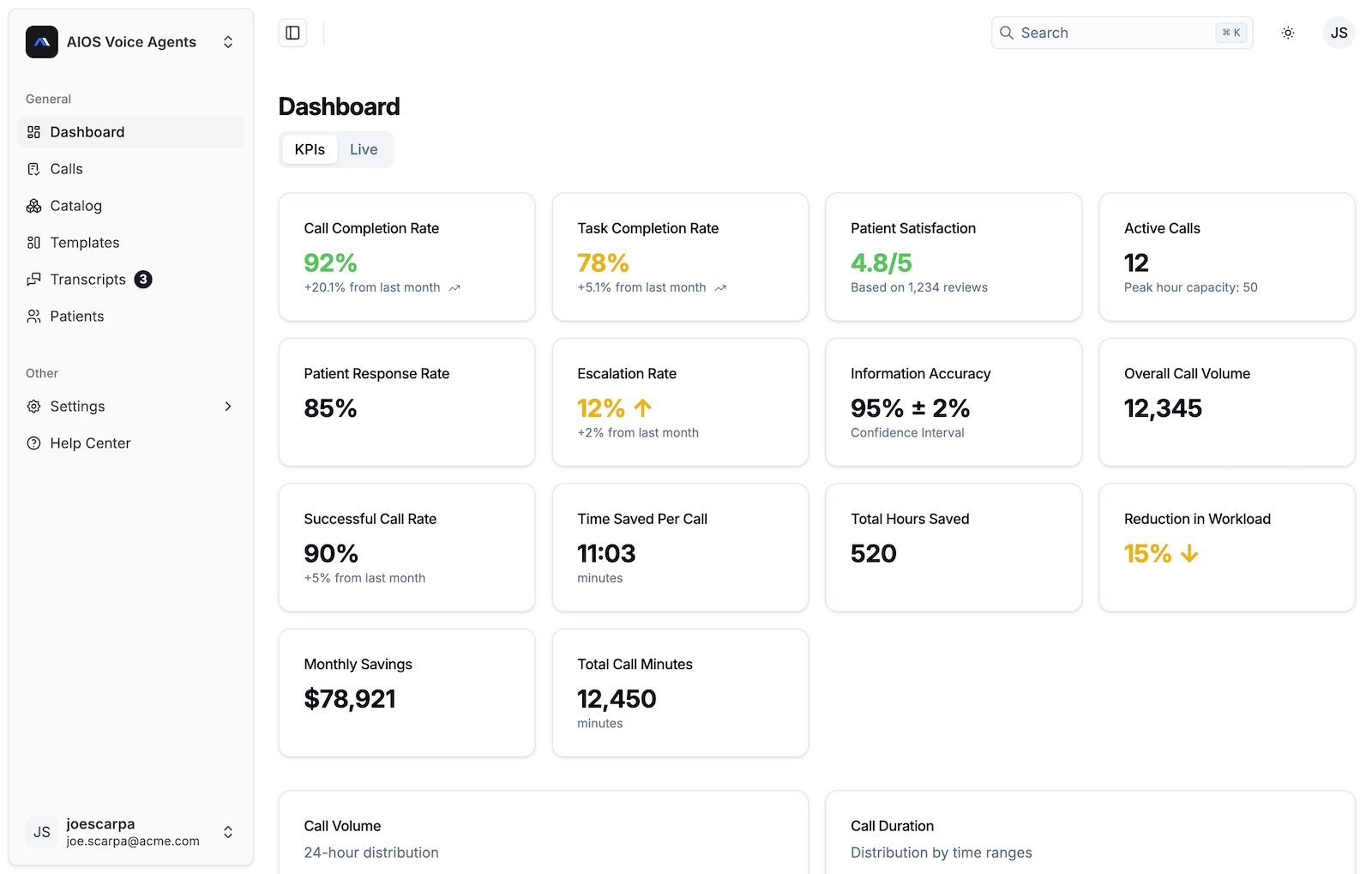Image resolution: width=1372 pixels, height=874 pixels.
Task: Click the AIOS Voice Agents logo icon
Action: click(41, 42)
